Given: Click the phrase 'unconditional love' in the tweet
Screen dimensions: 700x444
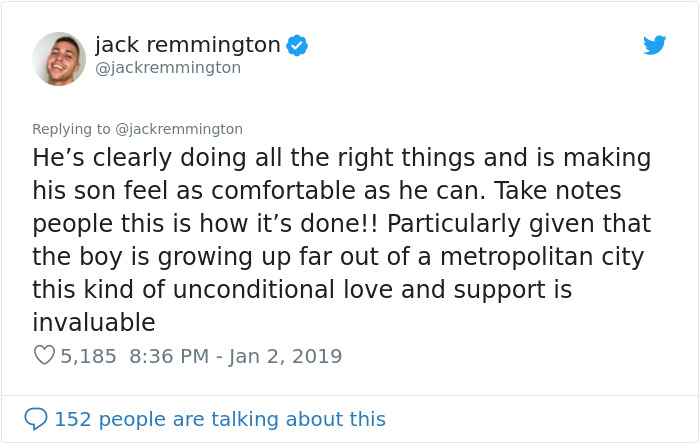Looking at the screenshot, I should (246, 290).
